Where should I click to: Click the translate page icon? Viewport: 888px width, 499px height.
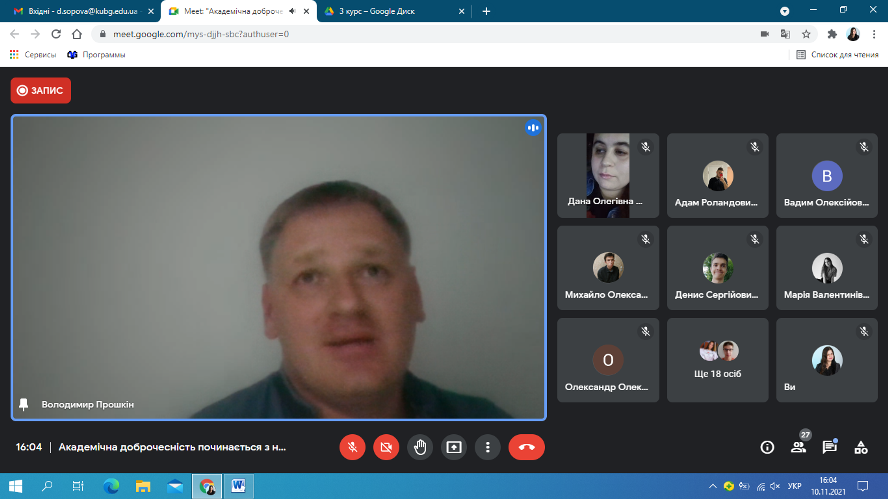pos(785,34)
